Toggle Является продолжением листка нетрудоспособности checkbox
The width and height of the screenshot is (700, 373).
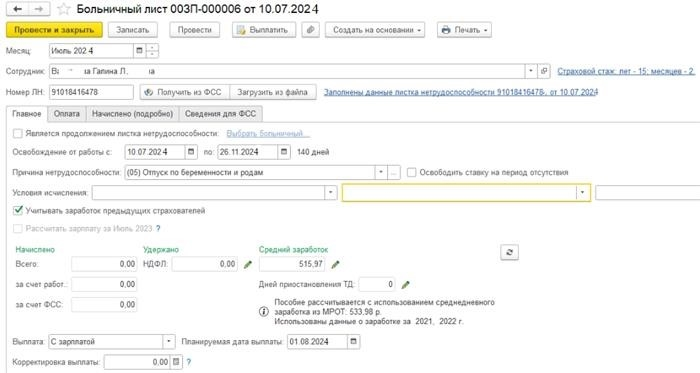(x=18, y=133)
